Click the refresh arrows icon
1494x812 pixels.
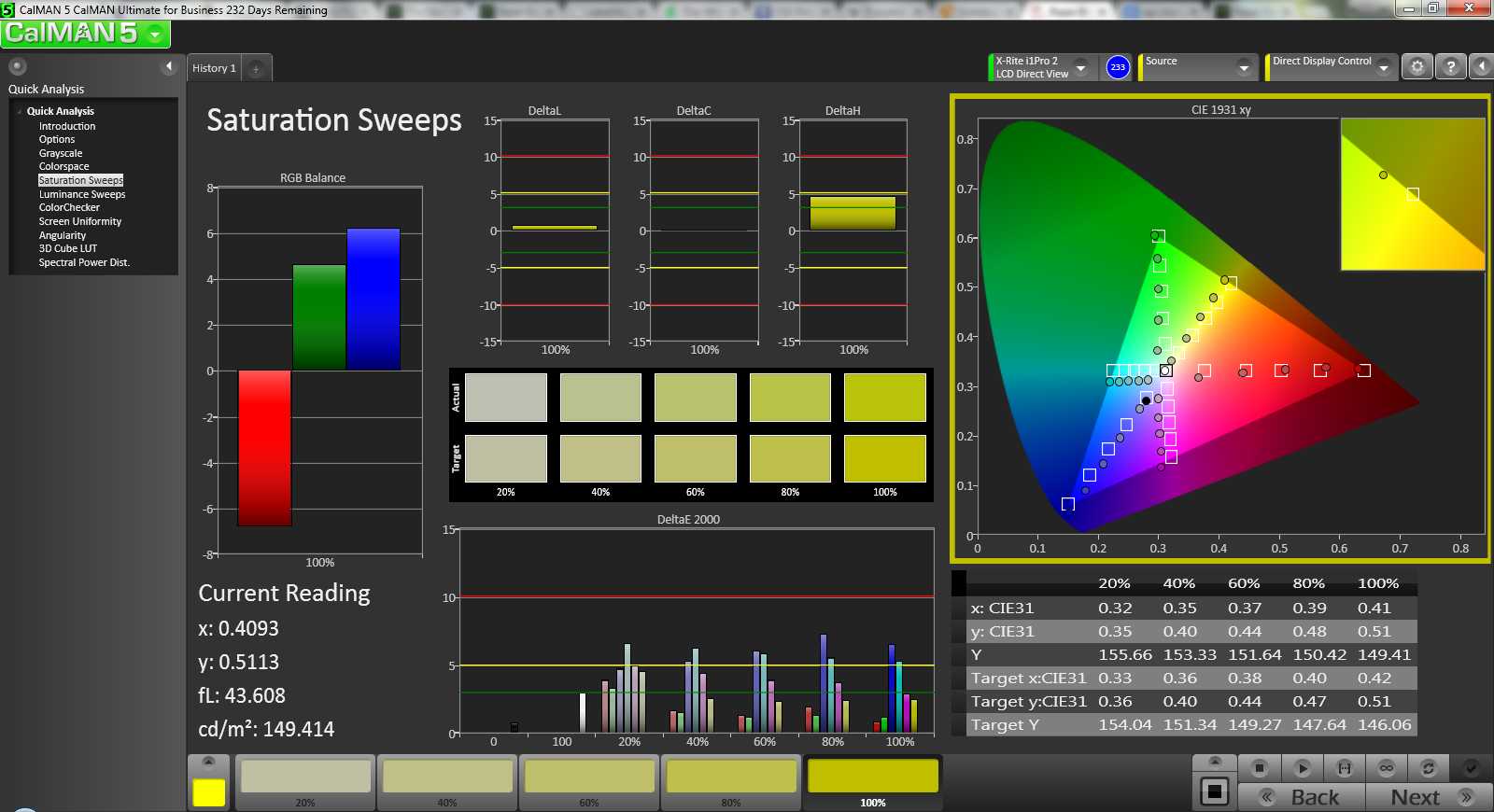pos(1428,768)
